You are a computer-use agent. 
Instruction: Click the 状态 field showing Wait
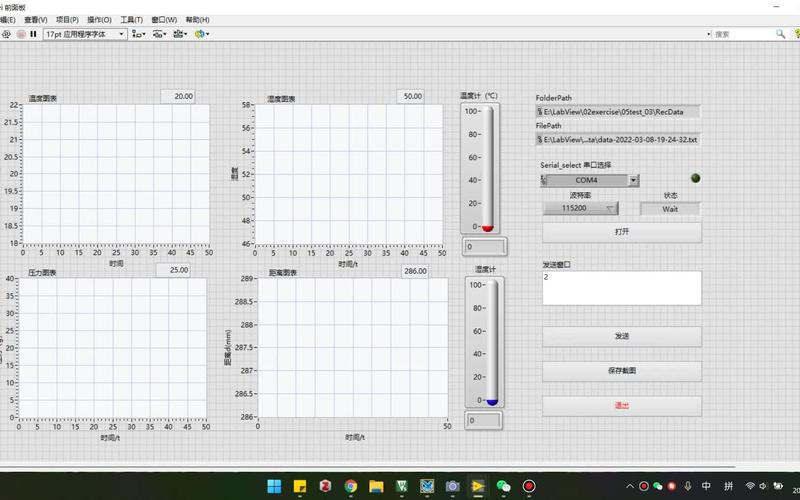(x=670, y=209)
